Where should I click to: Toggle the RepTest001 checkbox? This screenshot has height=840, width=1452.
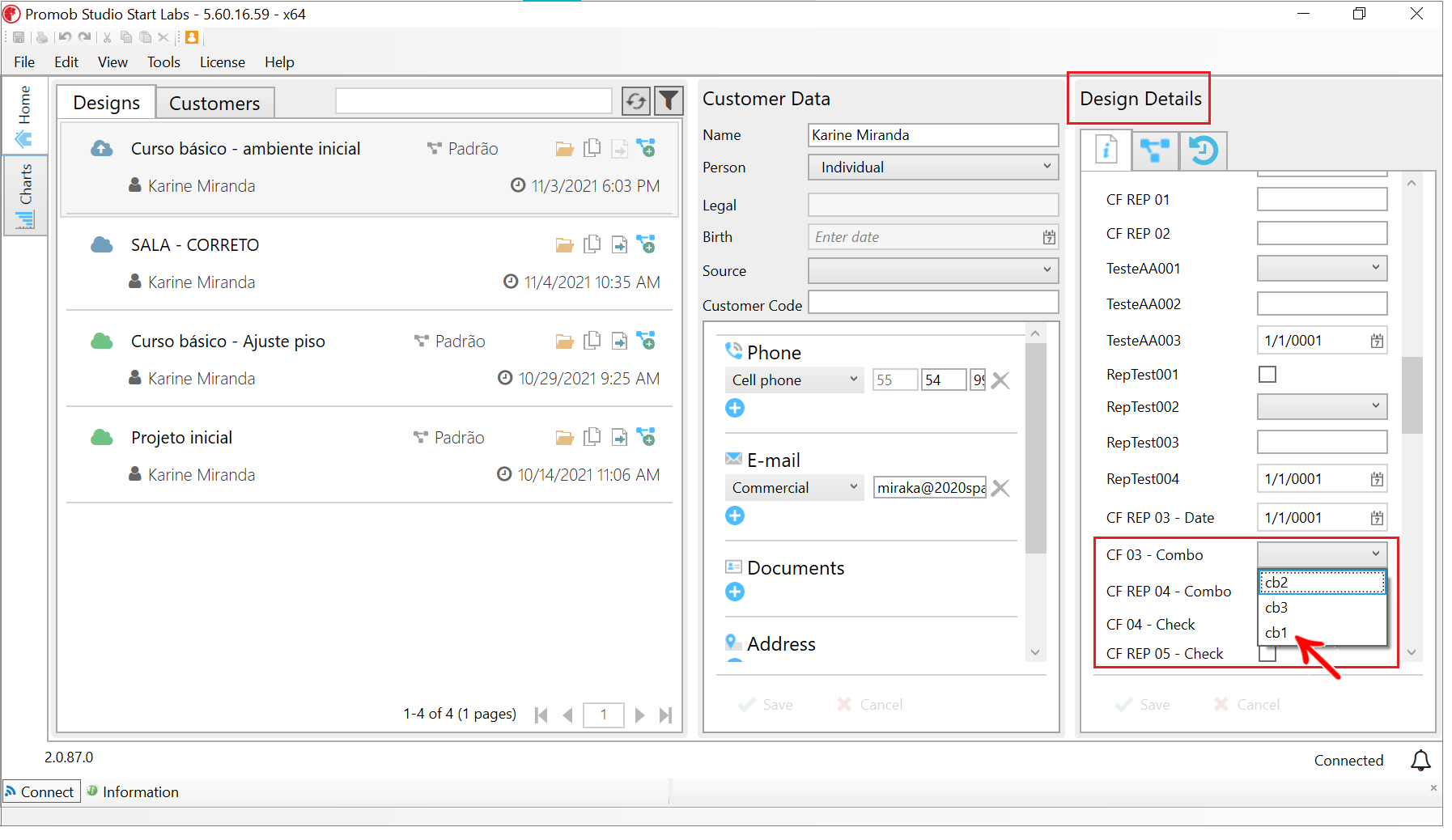point(1267,375)
